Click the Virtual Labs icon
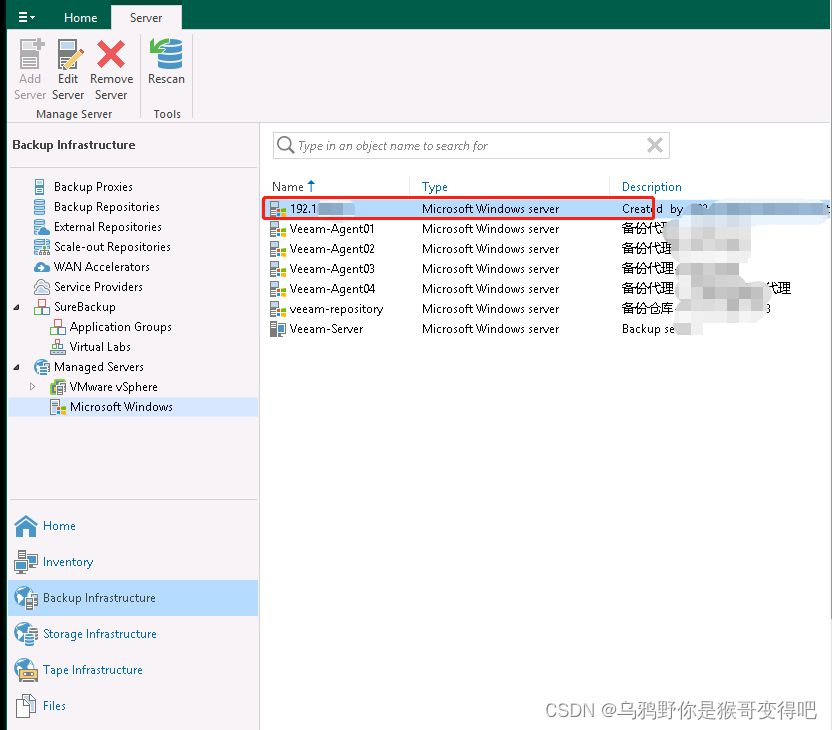 (x=58, y=347)
